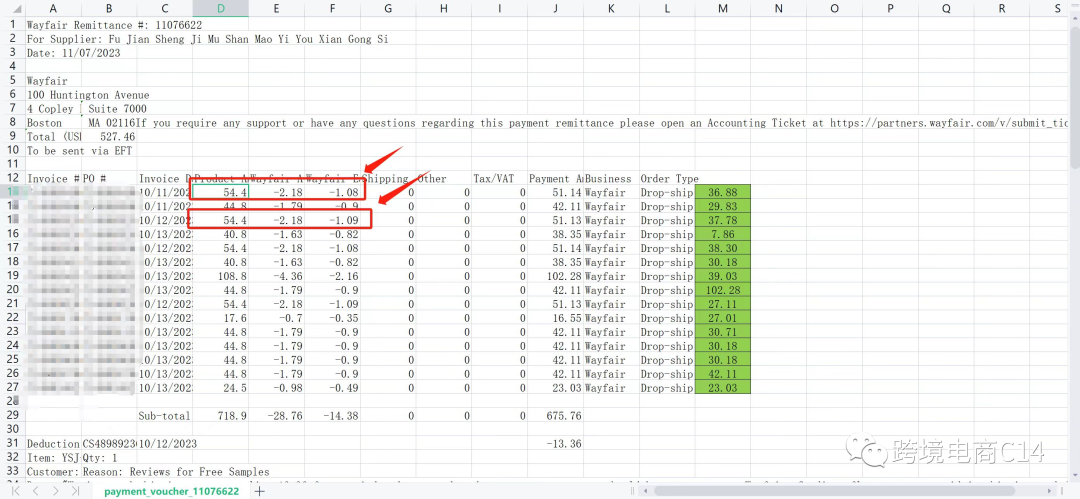Select column J header
The height and width of the screenshot is (499, 1080).
click(x=555, y=8)
